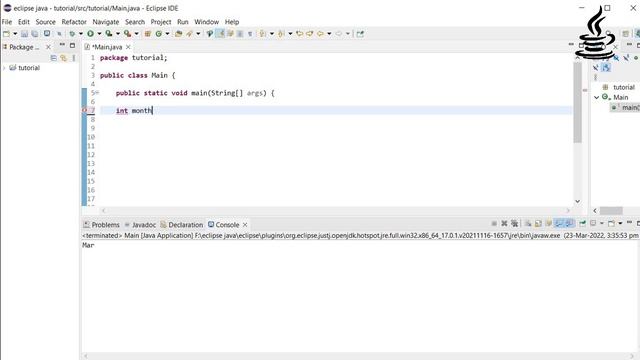Viewport: 640px width, 360px height.
Task: Maximize the Package Explorer view
Action: (x=73, y=45)
